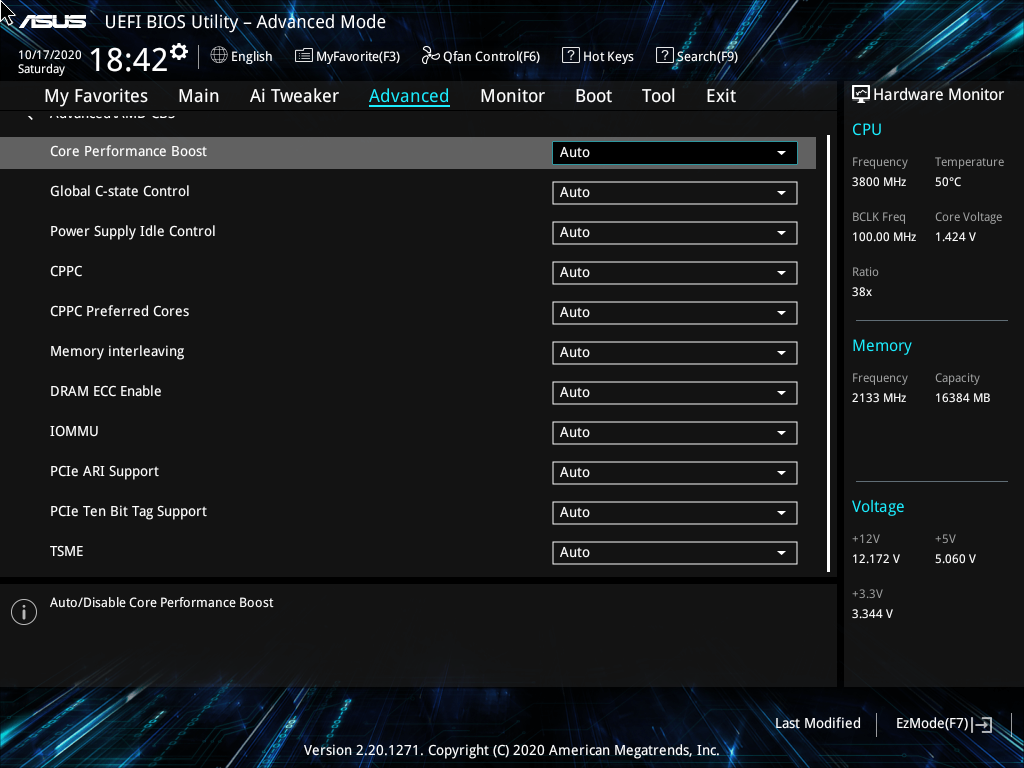
Task: Click the Hardware Monitor display icon
Action: click(861, 95)
